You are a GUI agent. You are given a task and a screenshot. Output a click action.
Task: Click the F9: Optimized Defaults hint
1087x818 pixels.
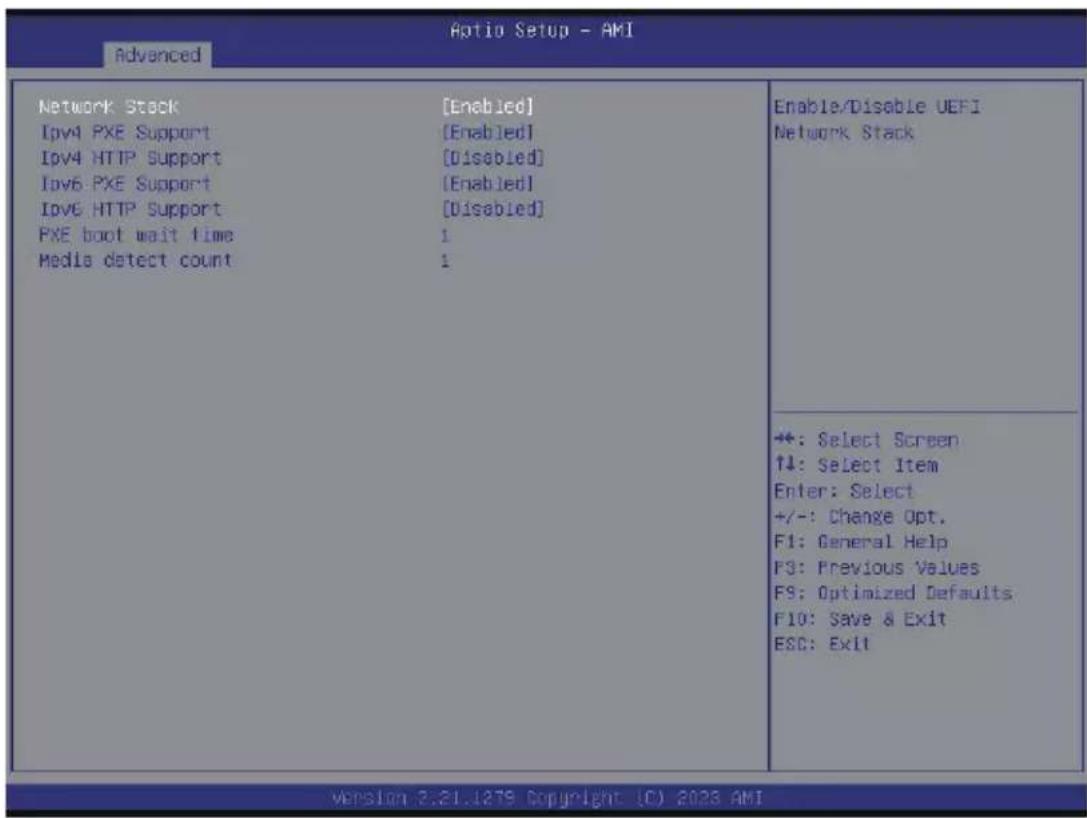point(893,593)
